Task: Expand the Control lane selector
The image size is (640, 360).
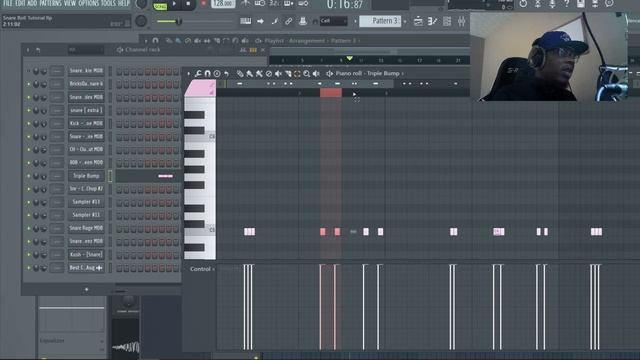Action: pos(202,269)
